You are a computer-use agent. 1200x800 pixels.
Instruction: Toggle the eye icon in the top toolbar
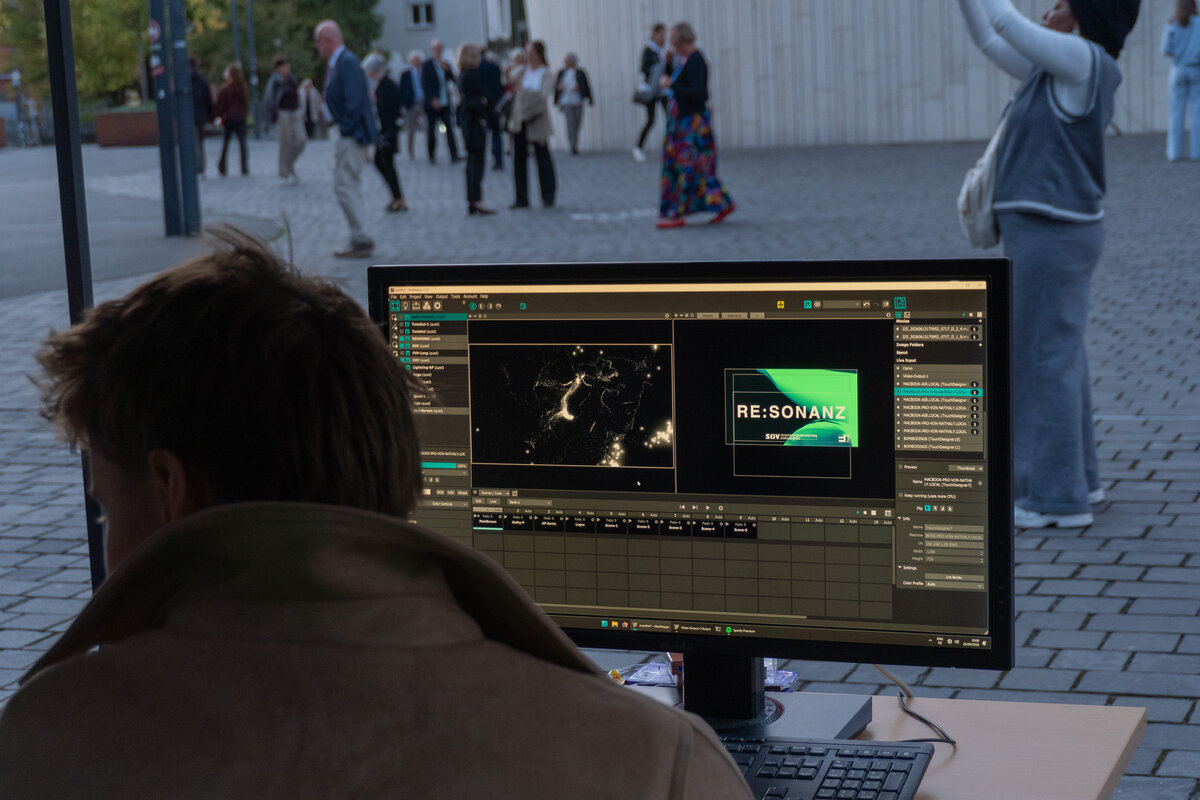817,304
